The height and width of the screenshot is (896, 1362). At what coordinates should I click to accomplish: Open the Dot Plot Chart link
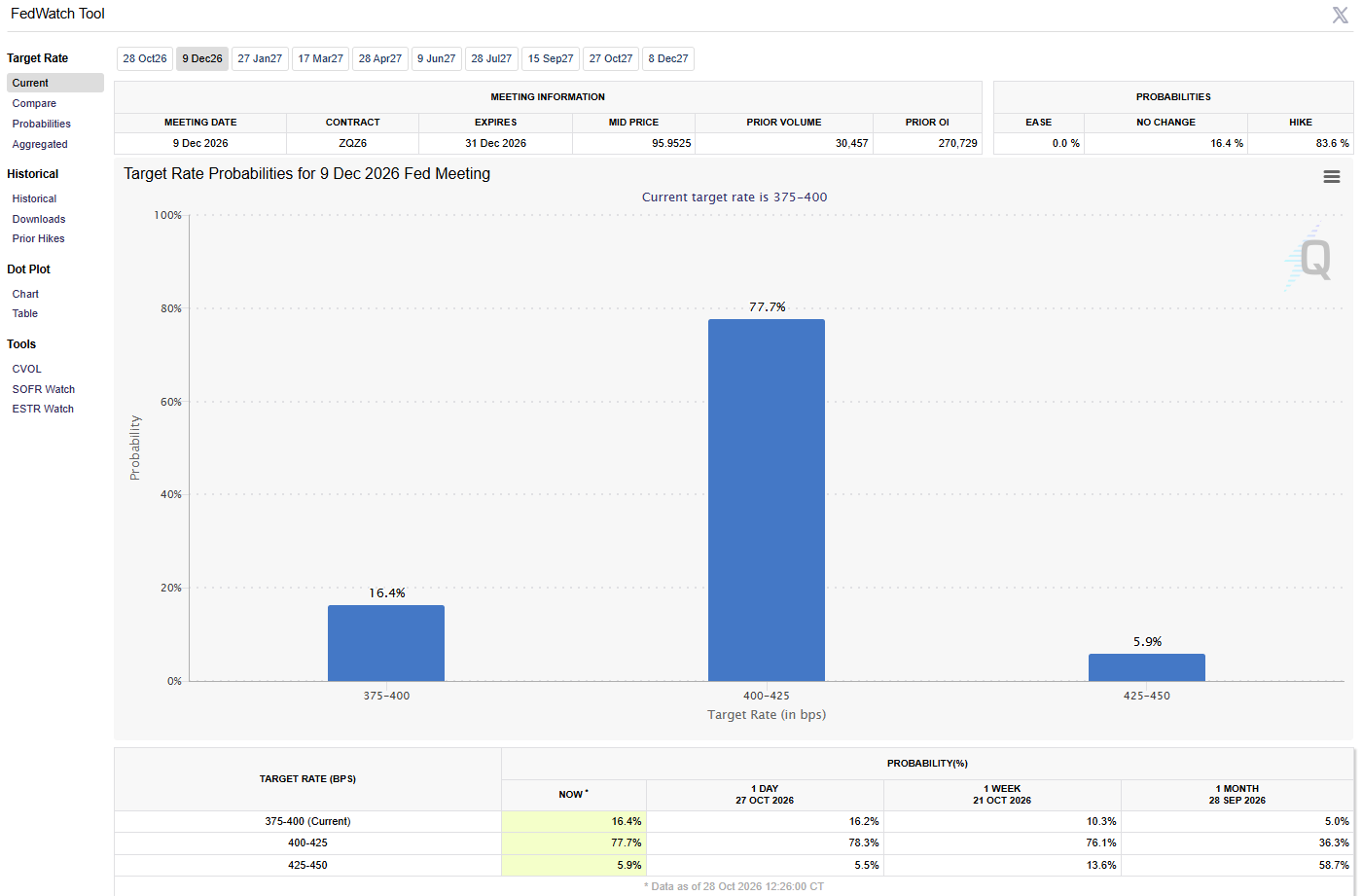[25, 294]
